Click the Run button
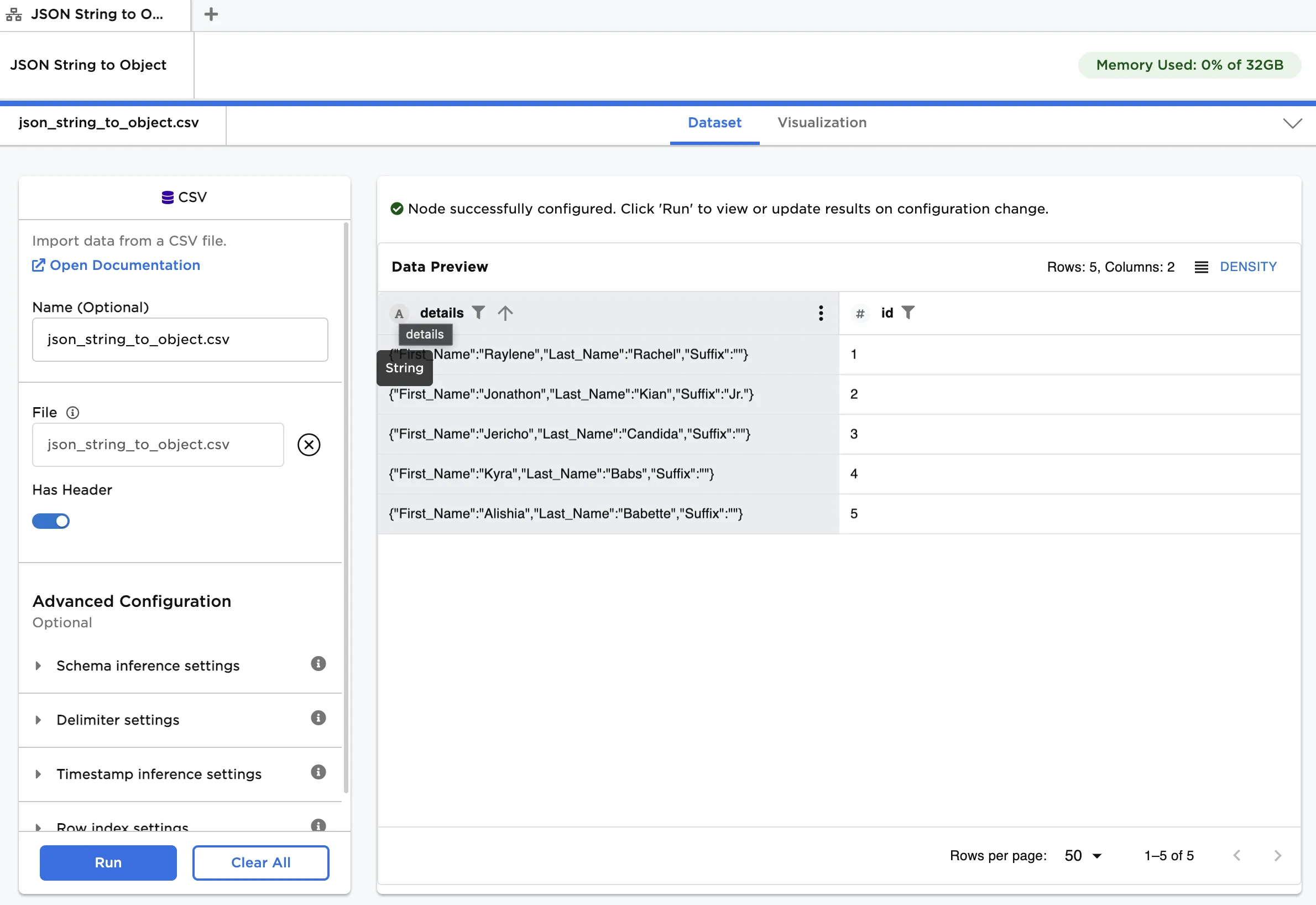 coord(108,863)
